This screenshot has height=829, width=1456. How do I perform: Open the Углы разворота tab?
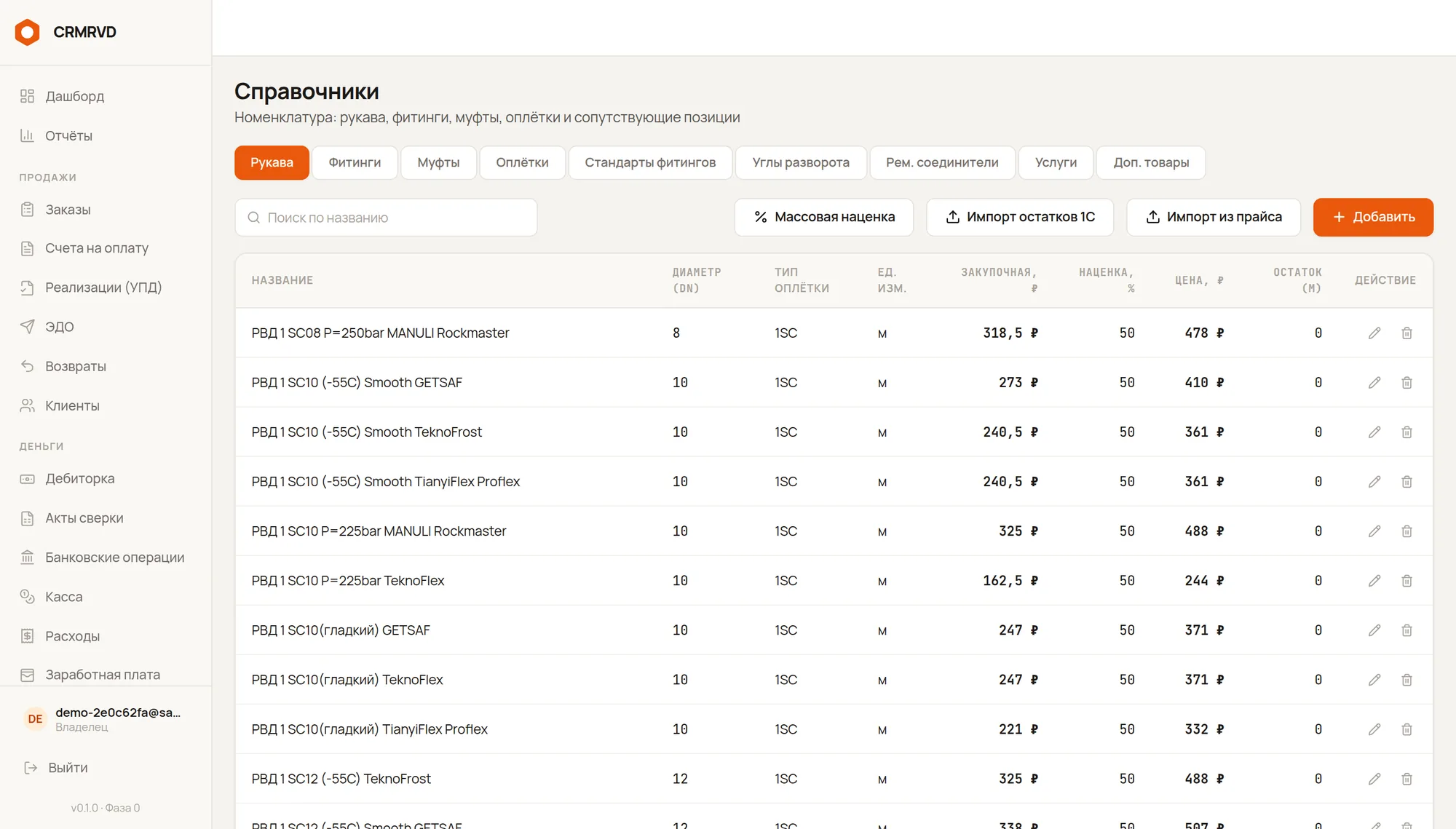point(801,162)
